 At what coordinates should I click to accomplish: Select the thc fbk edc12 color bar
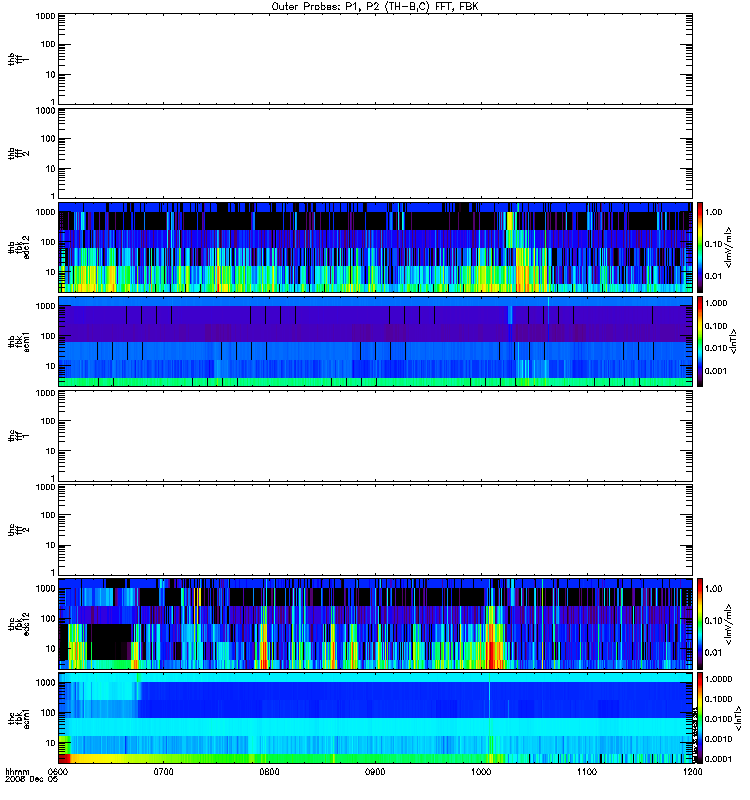click(700, 623)
